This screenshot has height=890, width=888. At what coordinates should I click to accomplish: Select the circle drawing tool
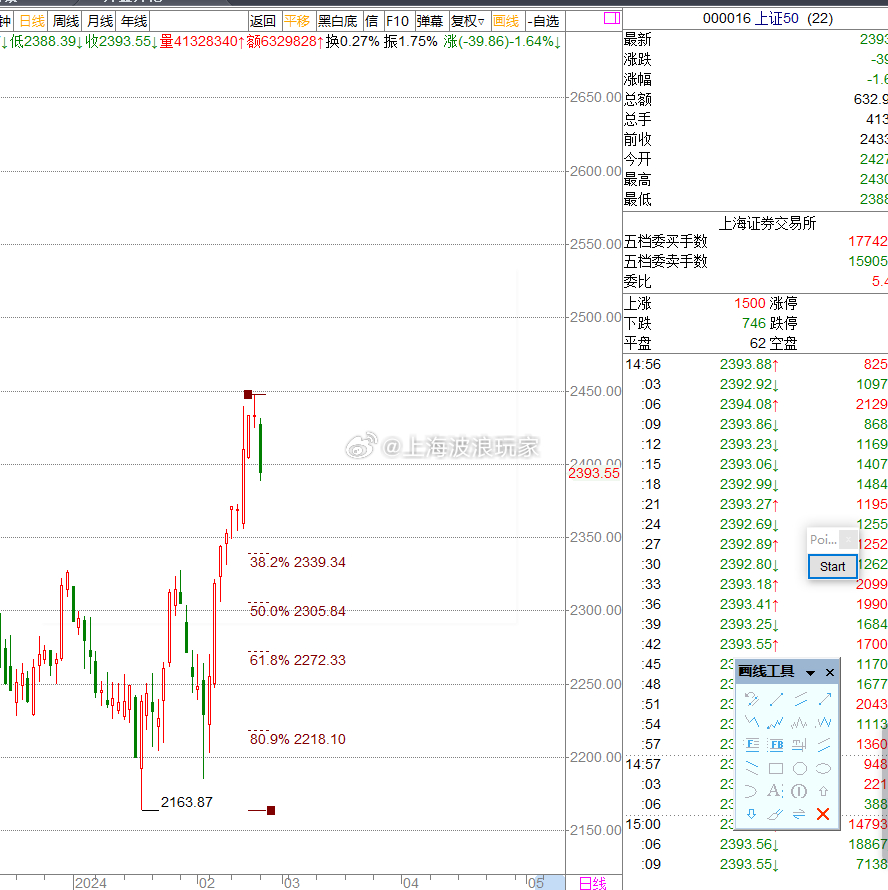pos(800,768)
